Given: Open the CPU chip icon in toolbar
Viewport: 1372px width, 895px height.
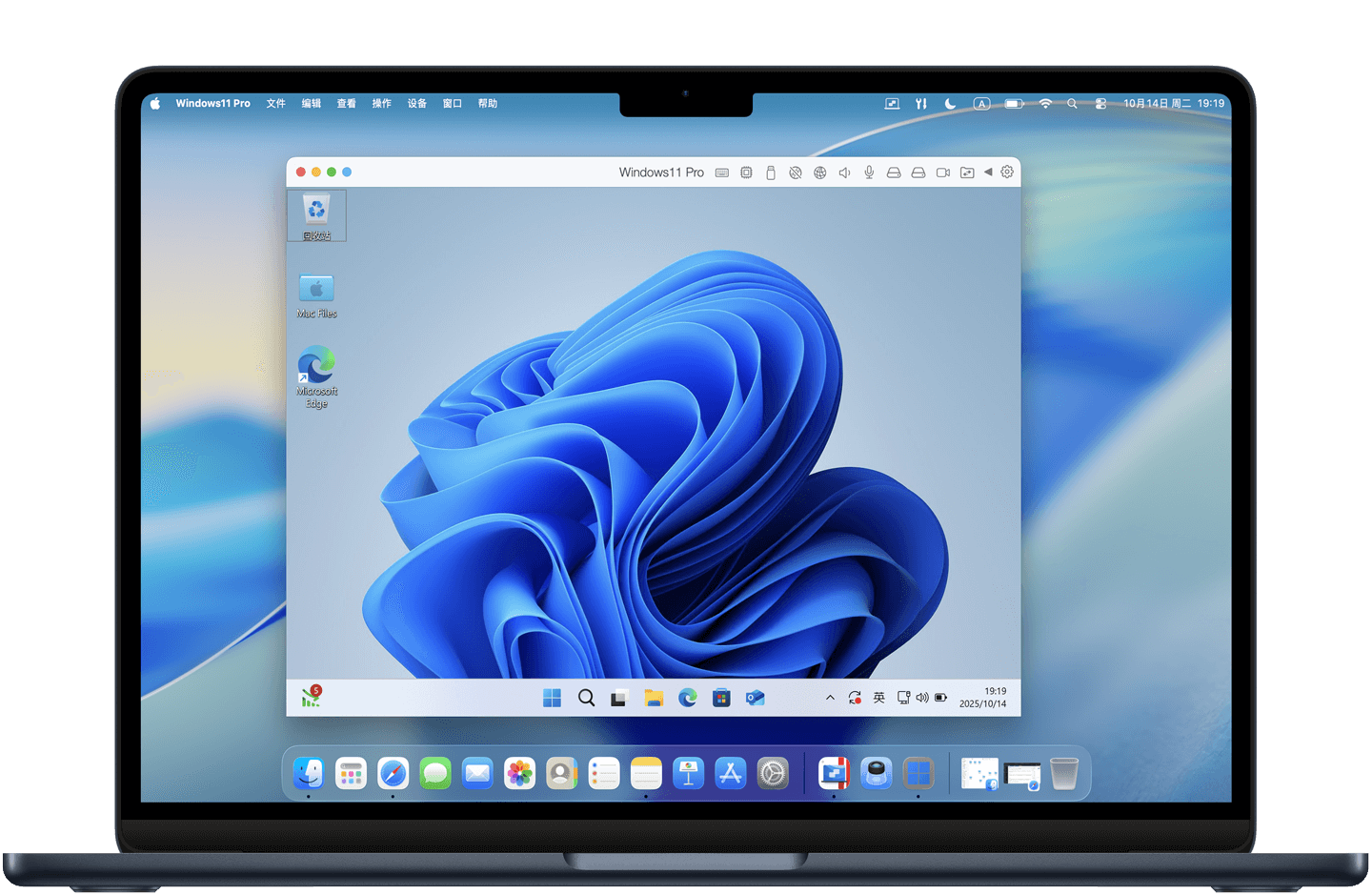Looking at the screenshot, I should tap(746, 173).
